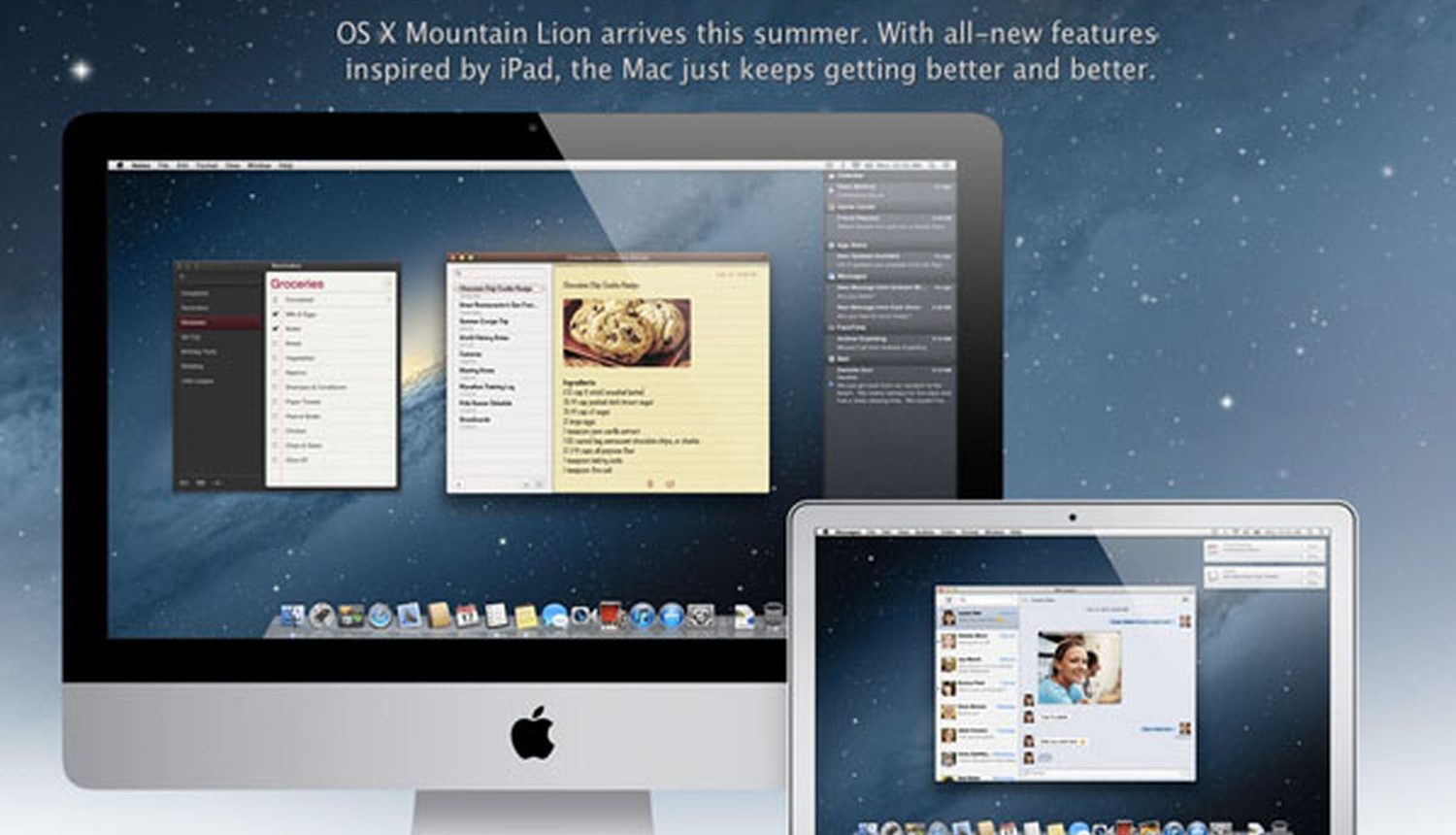The width and height of the screenshot is (1456, 835).
Task: Open Photo Booth icon in iMac dock
Action: point(611,615)
